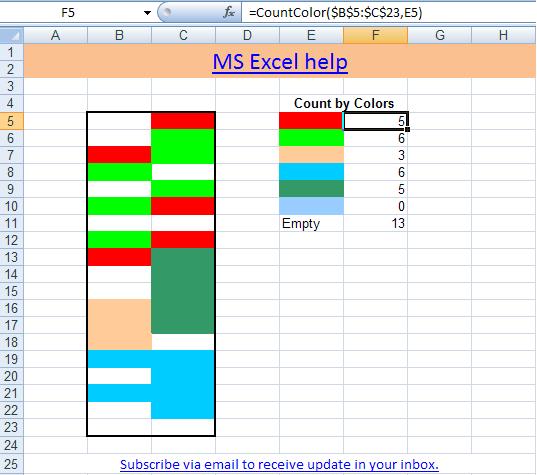Open the Name Box dropdown arrow
Viewport: 537px width, 475px height.
tap(147, 13)
